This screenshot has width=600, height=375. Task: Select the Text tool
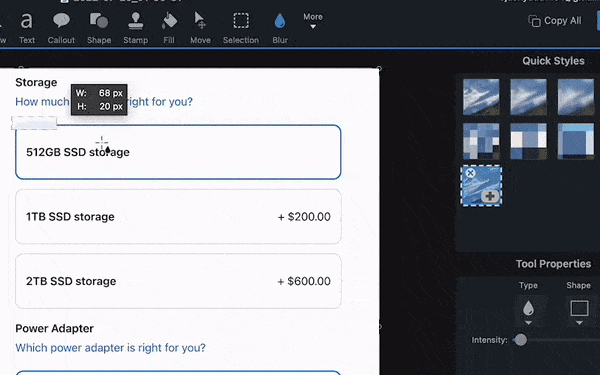pos(27,28)
